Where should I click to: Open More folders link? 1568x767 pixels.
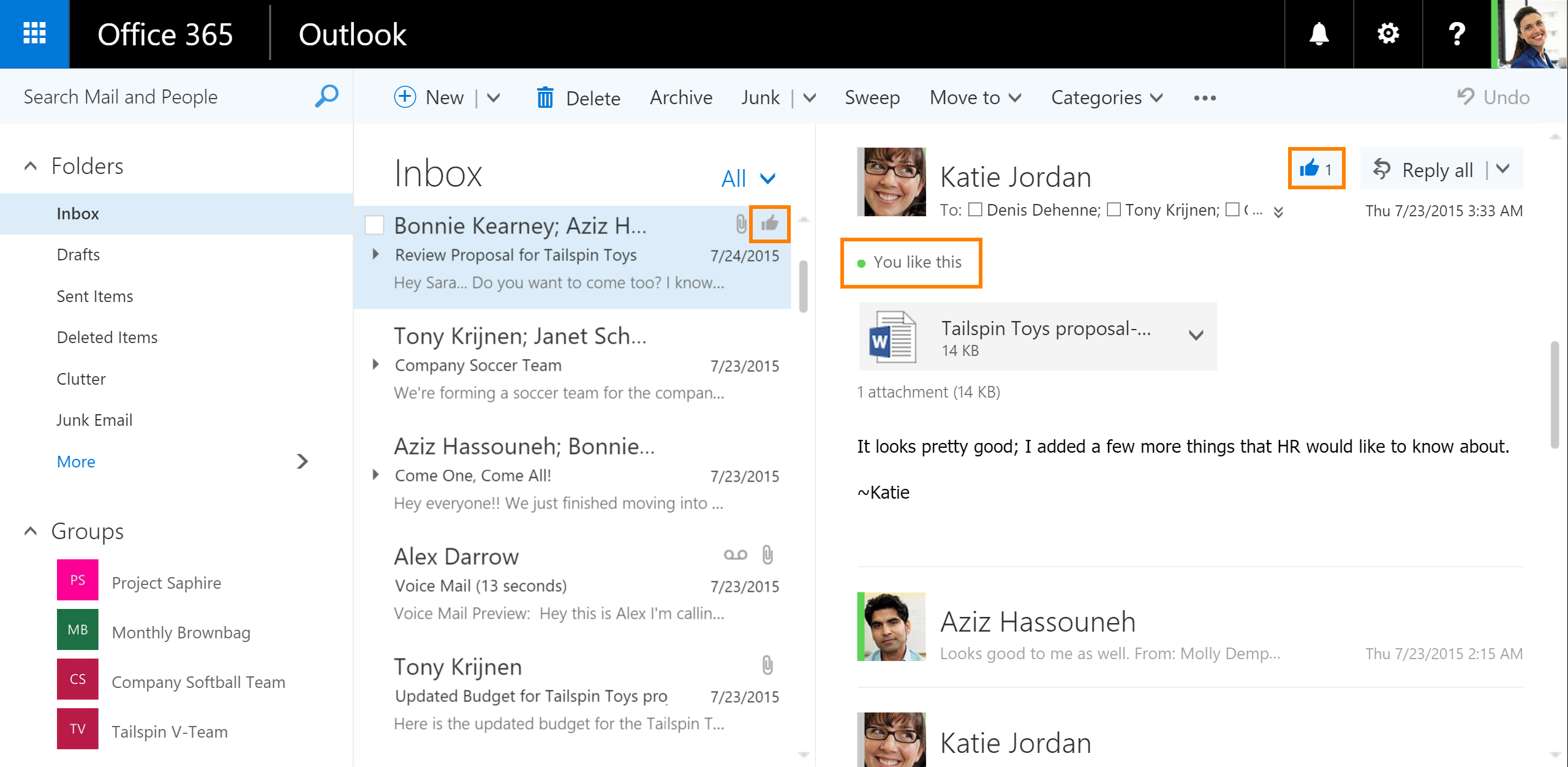75,461
